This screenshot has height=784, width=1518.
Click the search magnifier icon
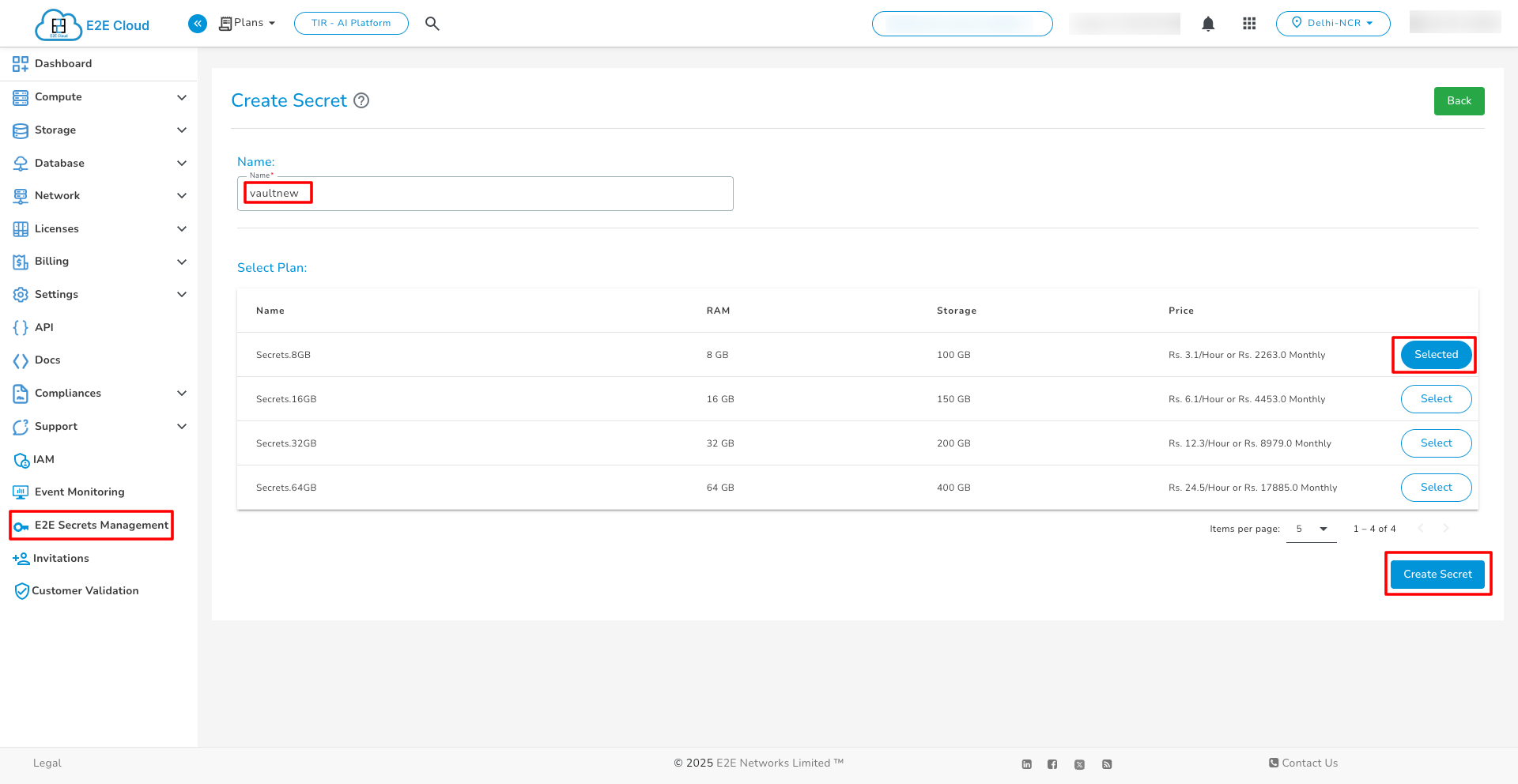(x=432, y=24)
